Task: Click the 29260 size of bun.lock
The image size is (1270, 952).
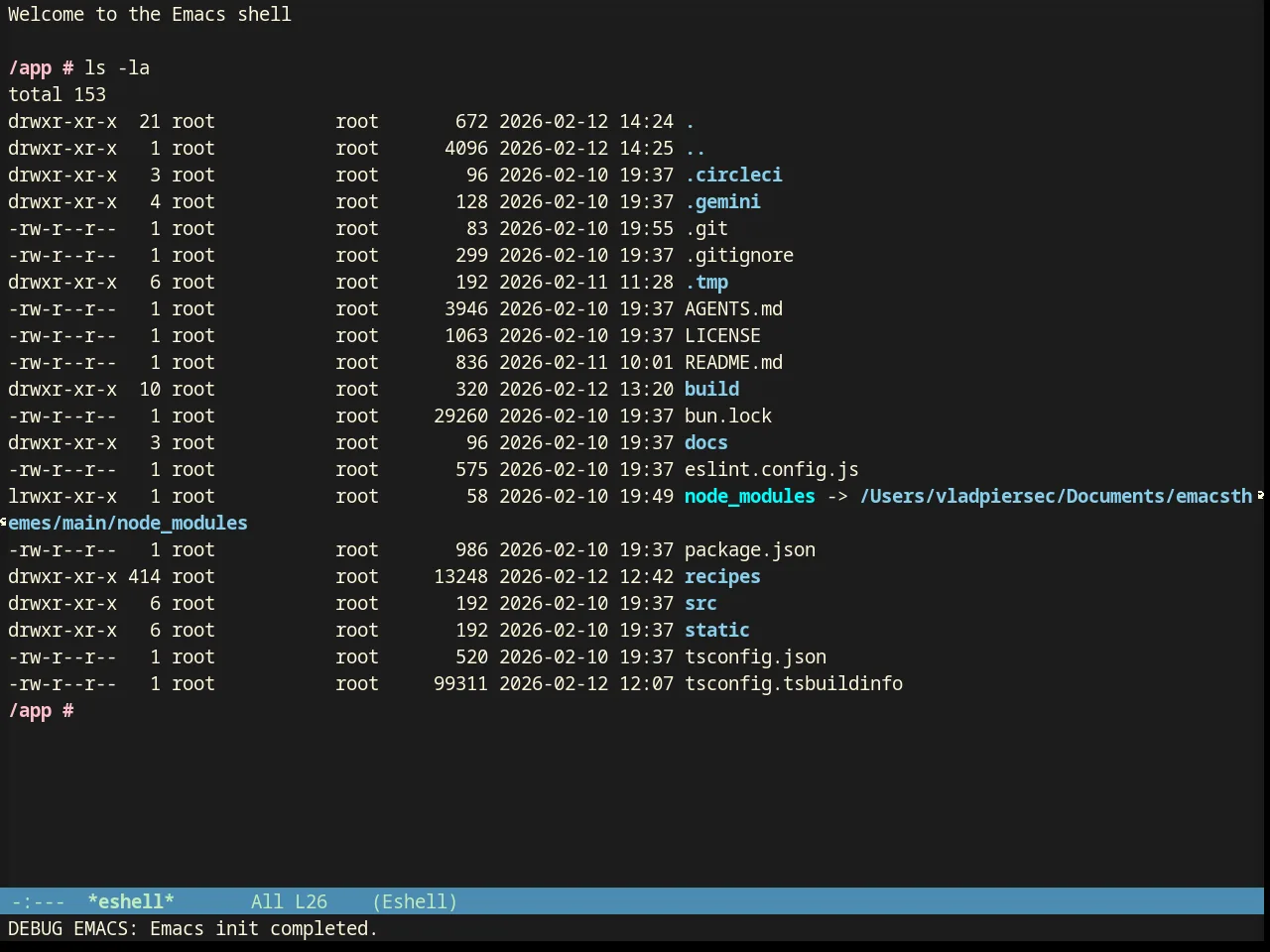Action: (460, 416)
